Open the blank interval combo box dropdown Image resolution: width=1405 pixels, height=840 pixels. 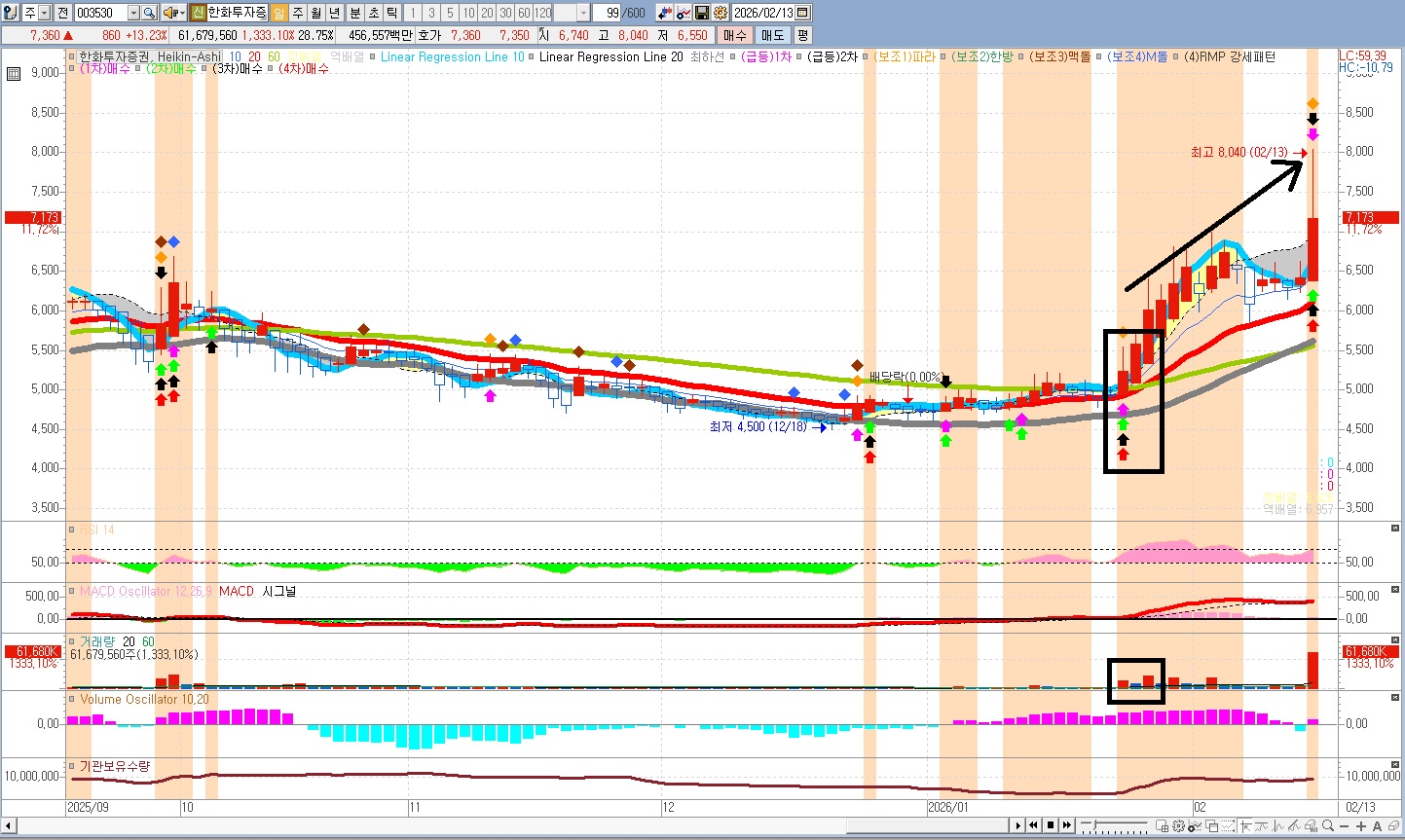tap(583, 13)
